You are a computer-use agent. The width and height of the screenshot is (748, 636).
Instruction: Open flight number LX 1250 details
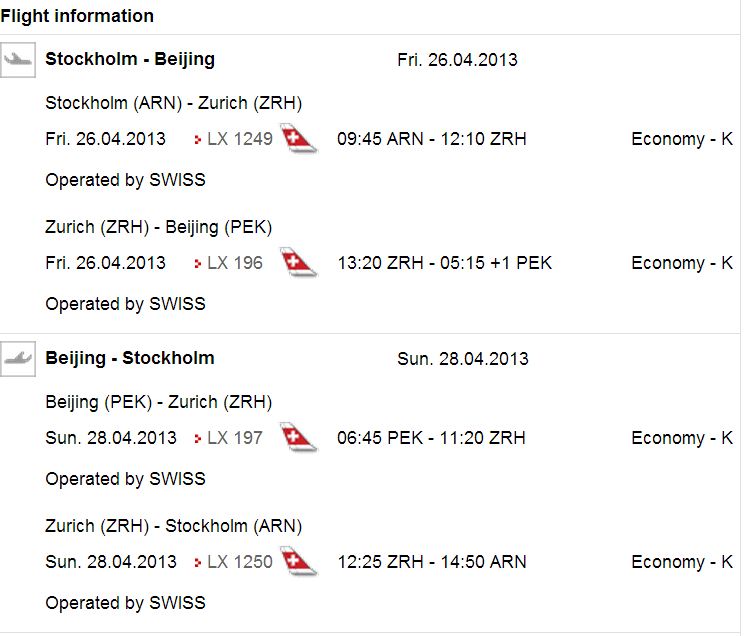[x=239, y=562]
